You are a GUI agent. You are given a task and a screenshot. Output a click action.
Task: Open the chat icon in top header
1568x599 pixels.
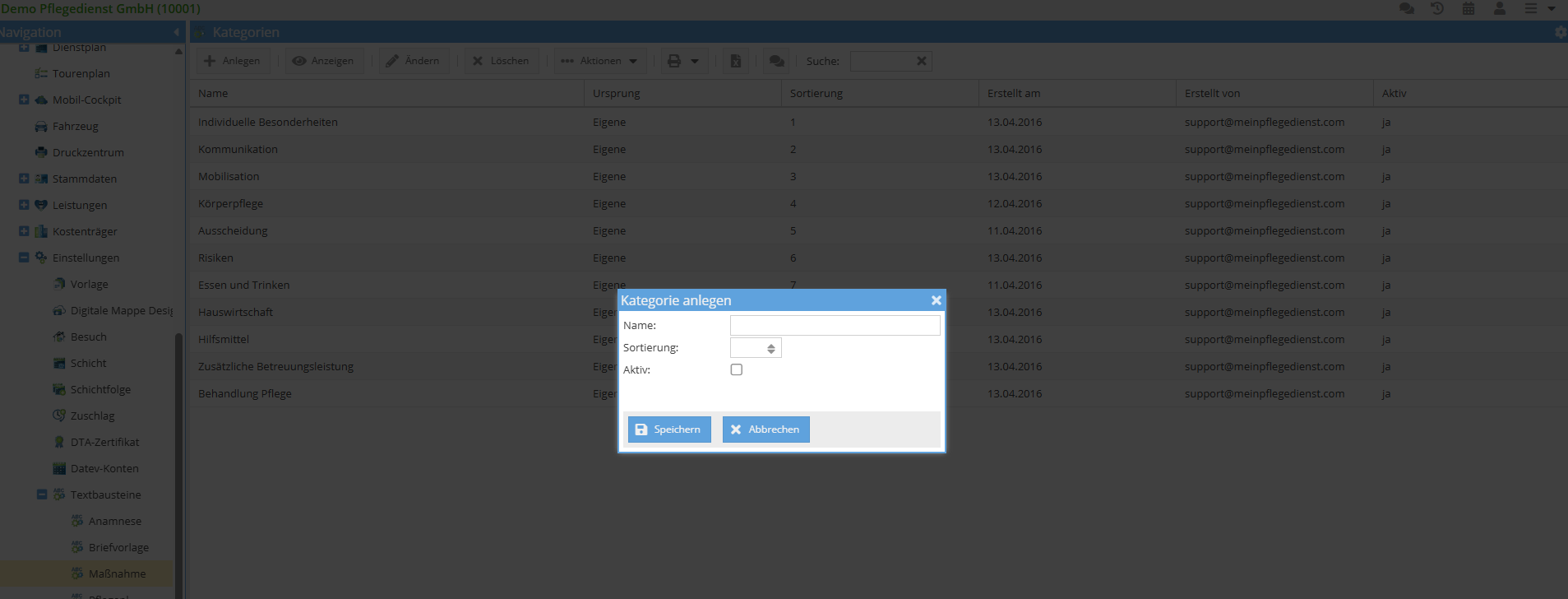pyautogui.click(x=1407, y=8)
